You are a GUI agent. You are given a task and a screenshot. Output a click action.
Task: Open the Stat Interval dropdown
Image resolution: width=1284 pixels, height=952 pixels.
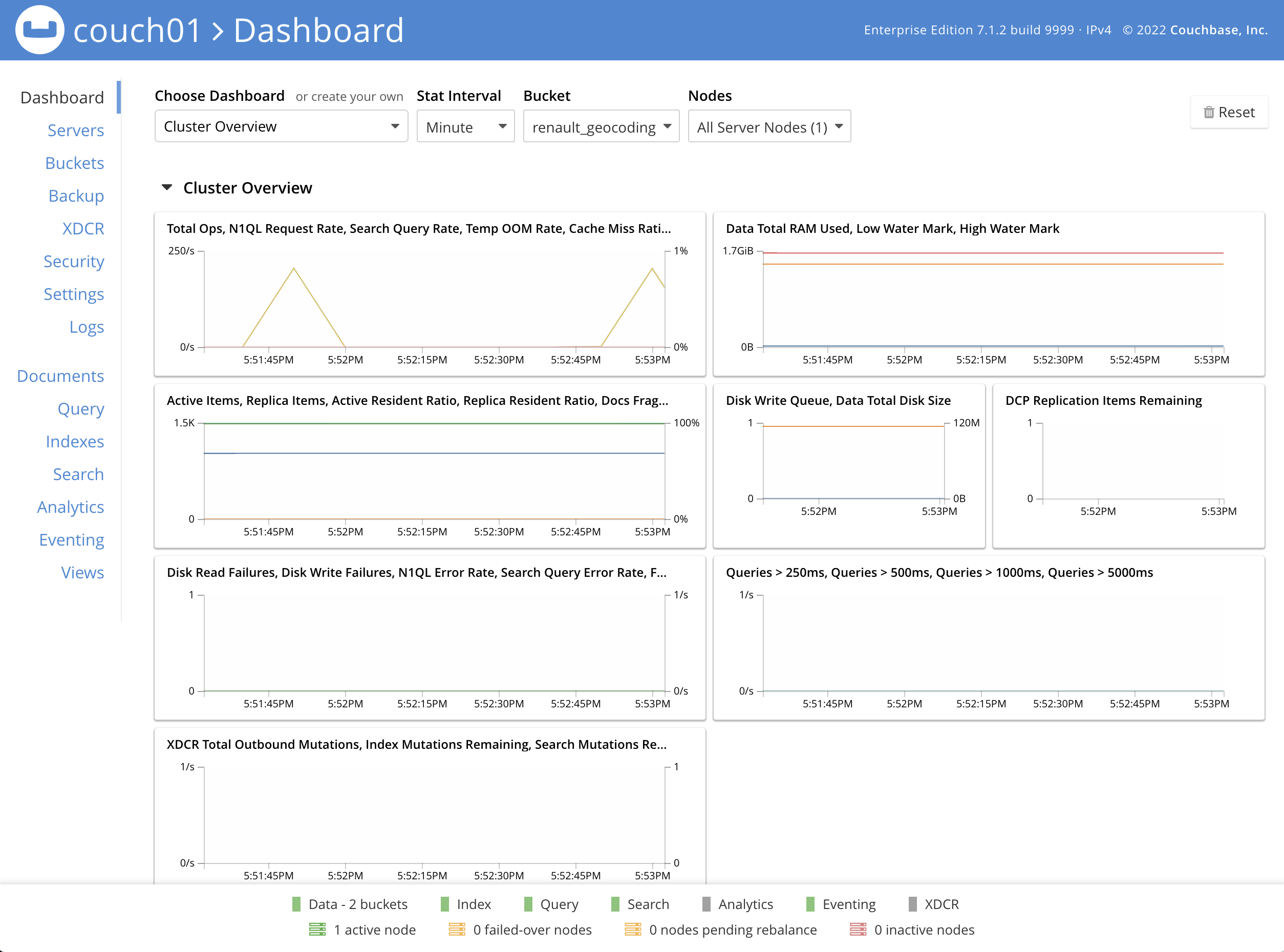[462, 126]
